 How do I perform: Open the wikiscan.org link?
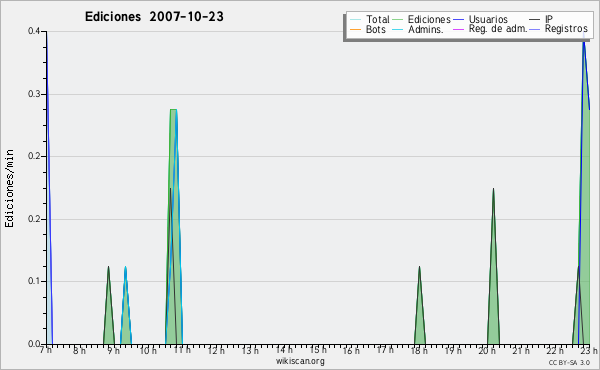tap(300, 361)
